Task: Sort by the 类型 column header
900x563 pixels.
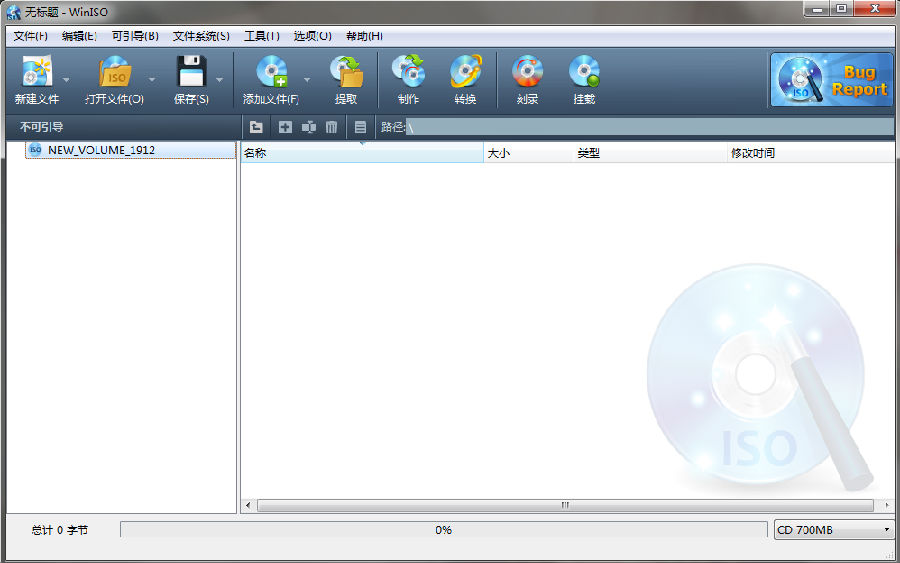Action: [650, 153]
